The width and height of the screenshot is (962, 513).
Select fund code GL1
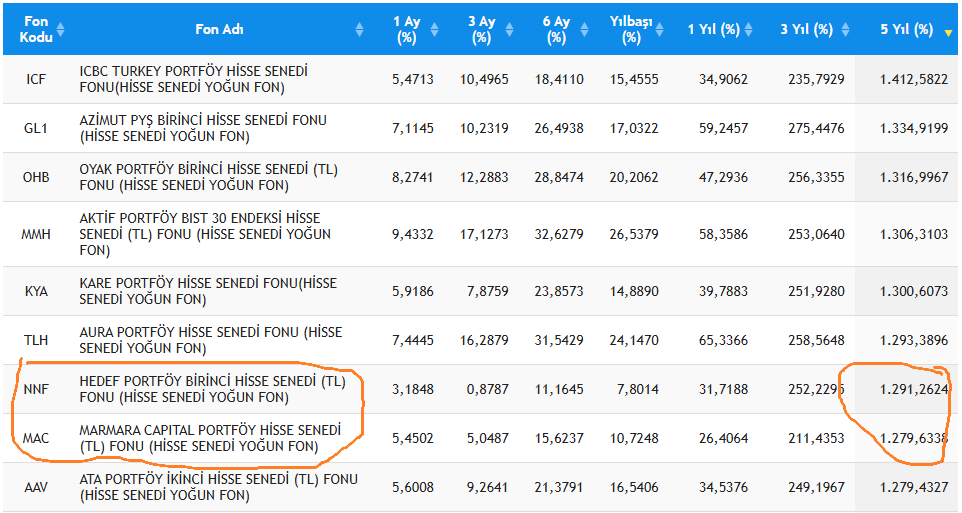click(36, 128)
